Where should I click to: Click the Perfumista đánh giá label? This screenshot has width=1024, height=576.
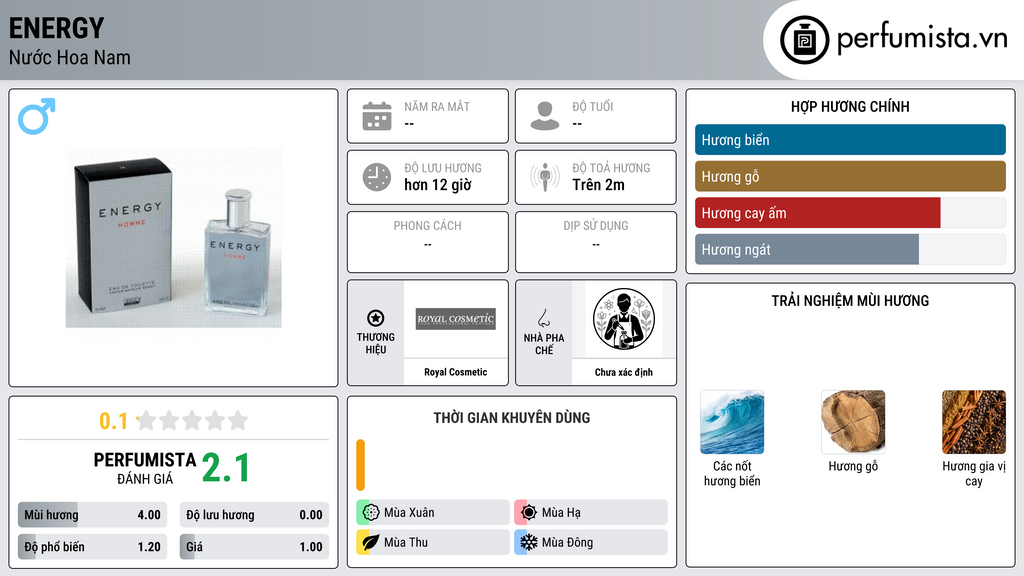pyautogui.click(x=145, y=468)
